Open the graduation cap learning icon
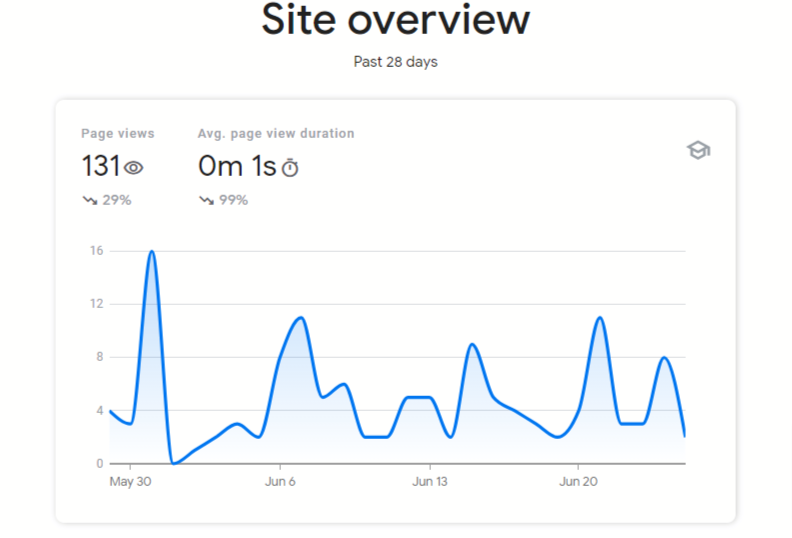This screenshot has height=538, width=792. point(697,151)
